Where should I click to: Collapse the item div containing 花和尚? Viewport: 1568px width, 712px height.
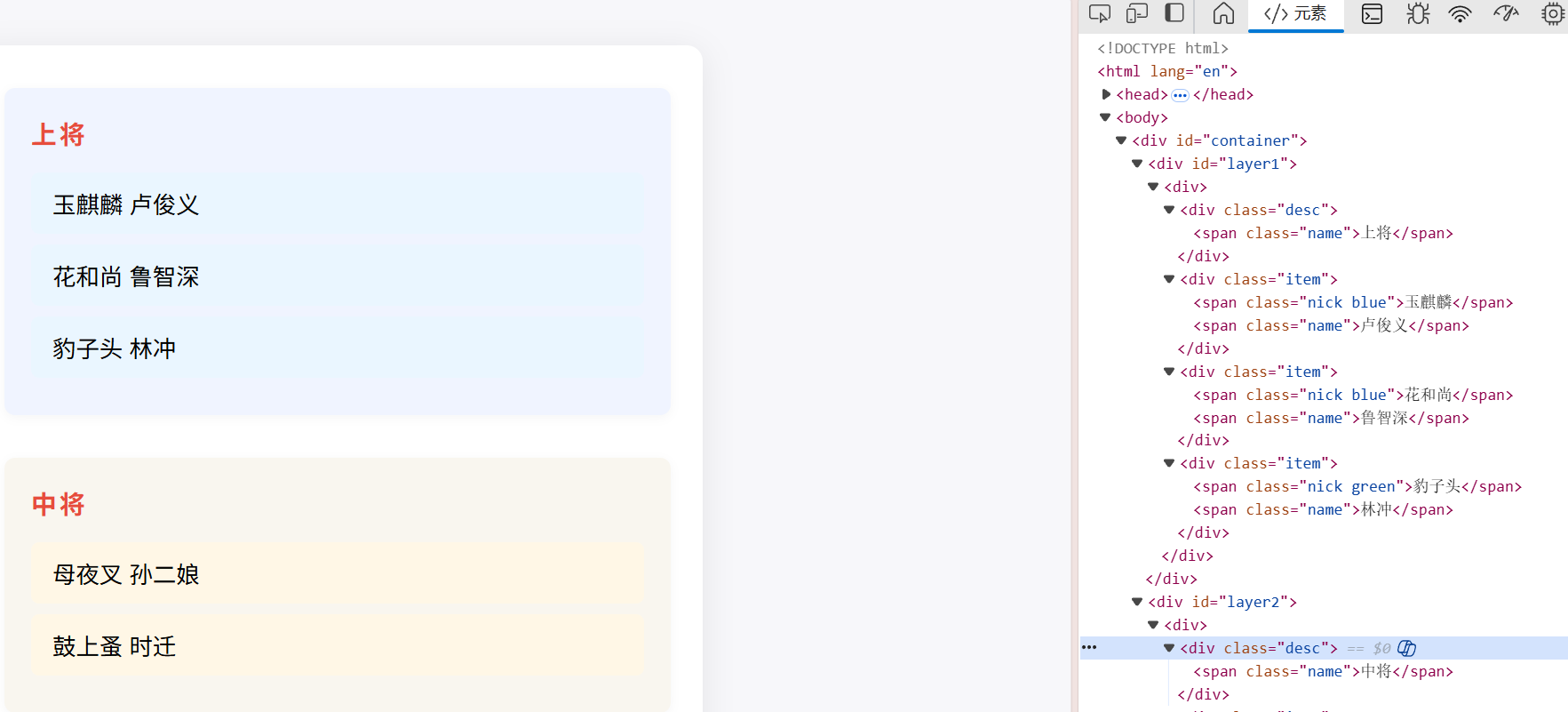[x=1169, y=372]
